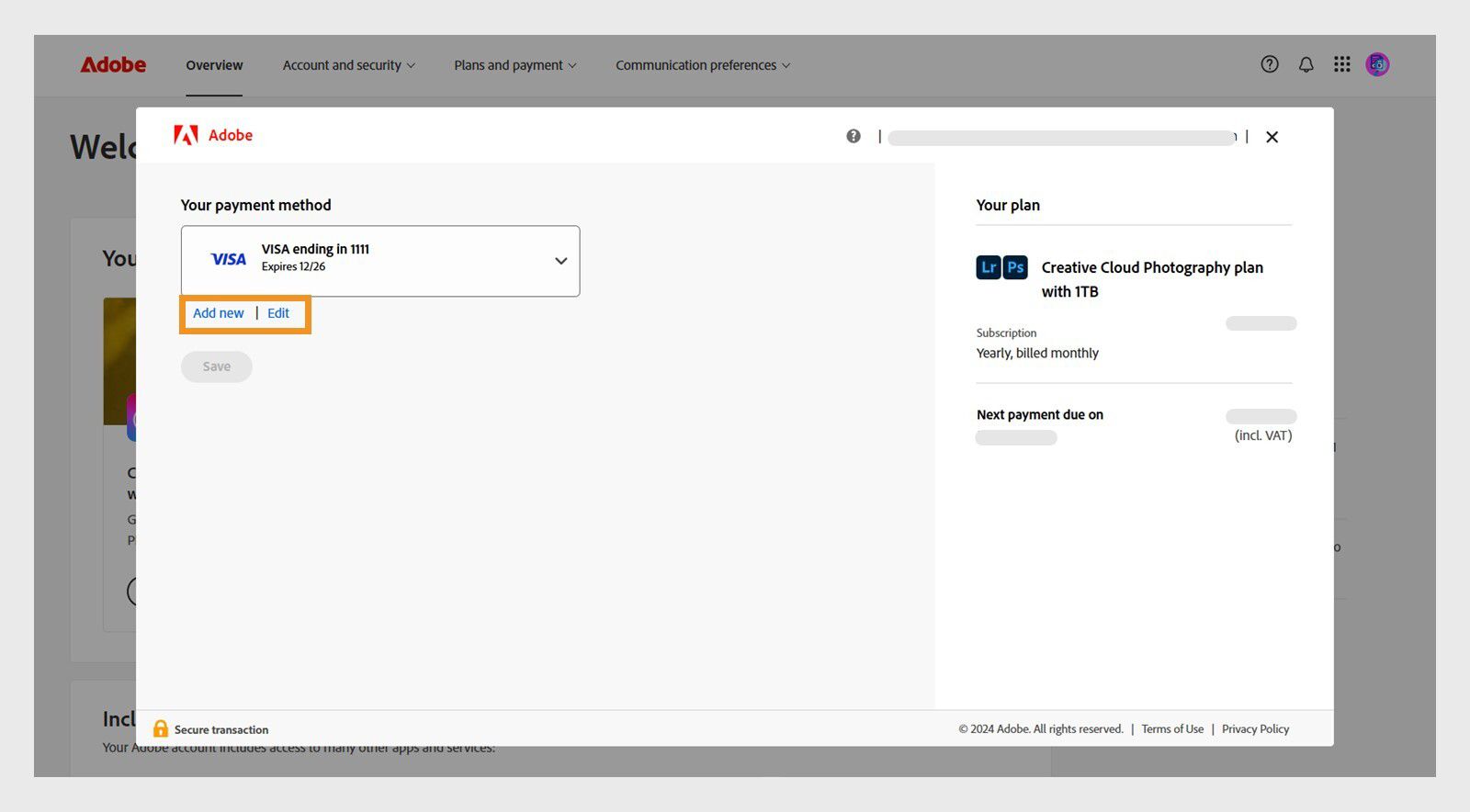Open the notifications bell

1306,64
